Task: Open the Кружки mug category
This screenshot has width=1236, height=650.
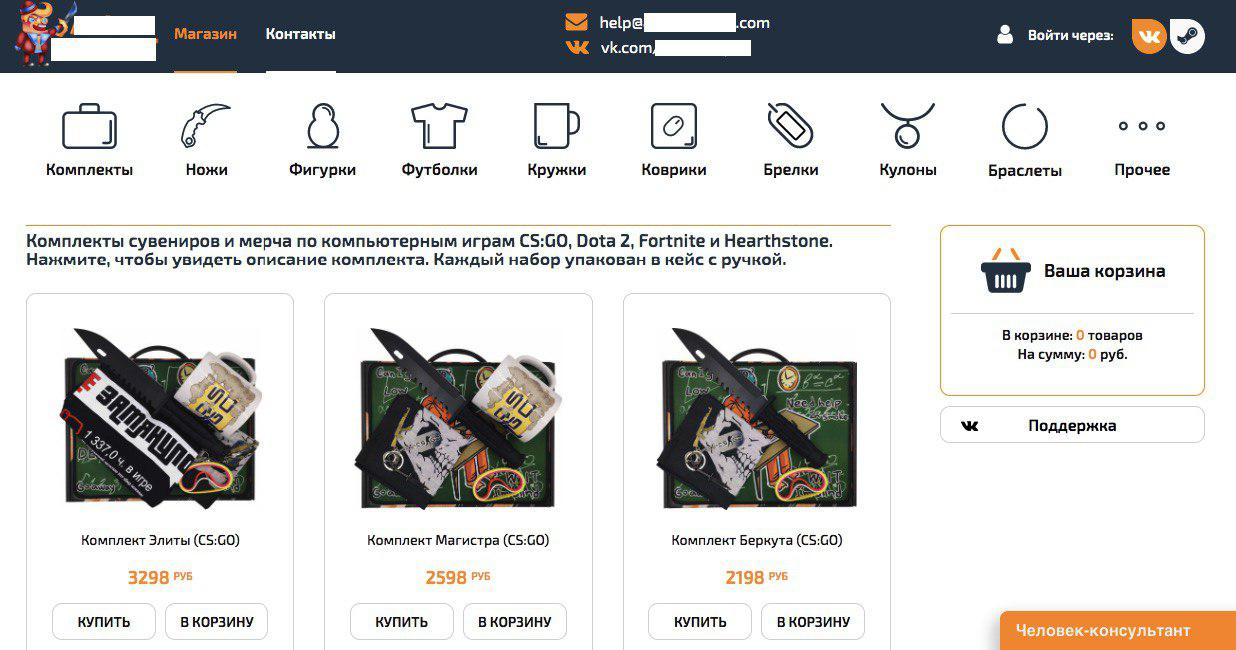Action: click(556, 141)
